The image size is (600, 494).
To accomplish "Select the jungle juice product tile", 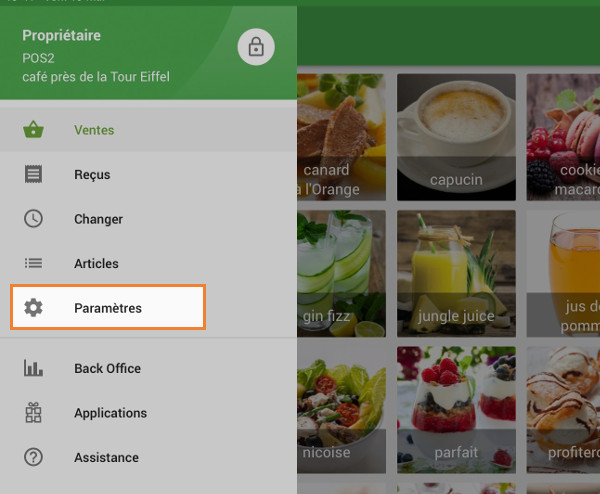I will pos(456,273).
